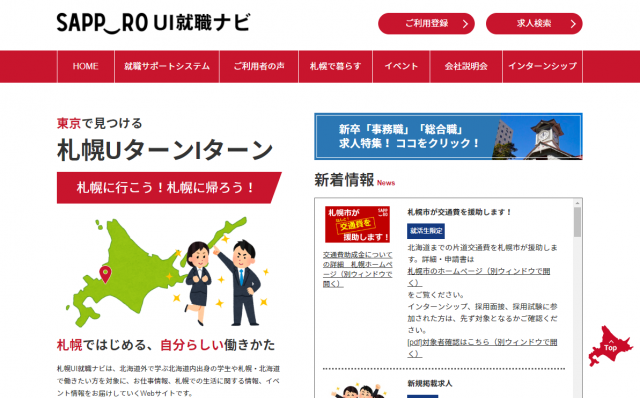The width and height of the screenshot is (640, 398).
Task: Click the news panel scrollbar thumb
Action: point(577,222)
